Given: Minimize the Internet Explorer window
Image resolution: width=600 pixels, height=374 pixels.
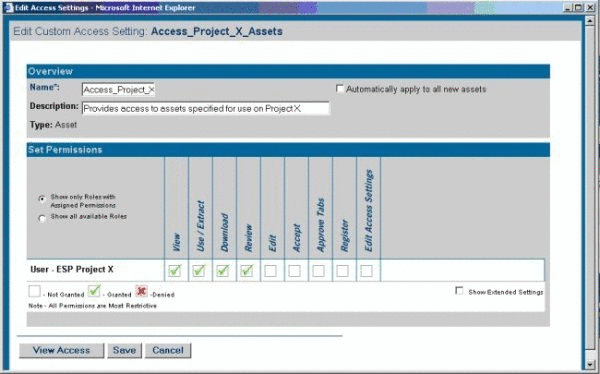Looking at the screenshot, I should 568,8.
